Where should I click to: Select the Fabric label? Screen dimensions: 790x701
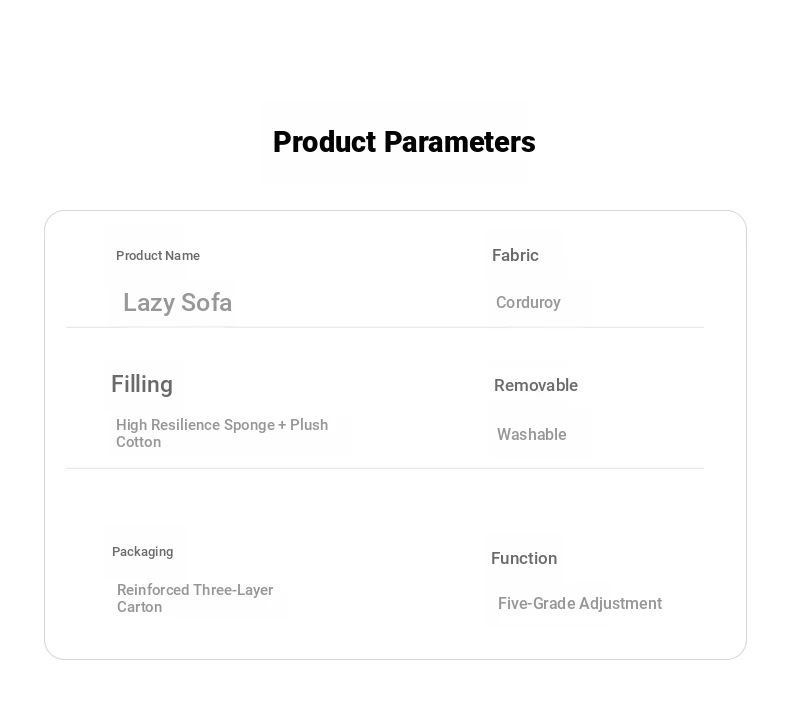(x=515, y=256)
